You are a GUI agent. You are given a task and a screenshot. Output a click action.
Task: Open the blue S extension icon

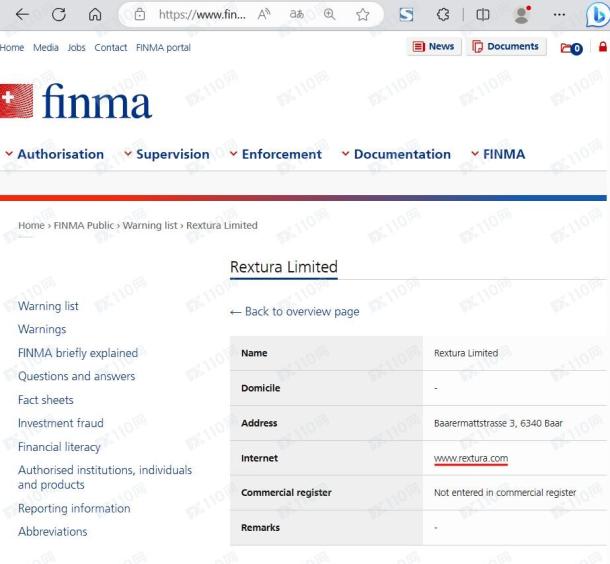(406, 15)
